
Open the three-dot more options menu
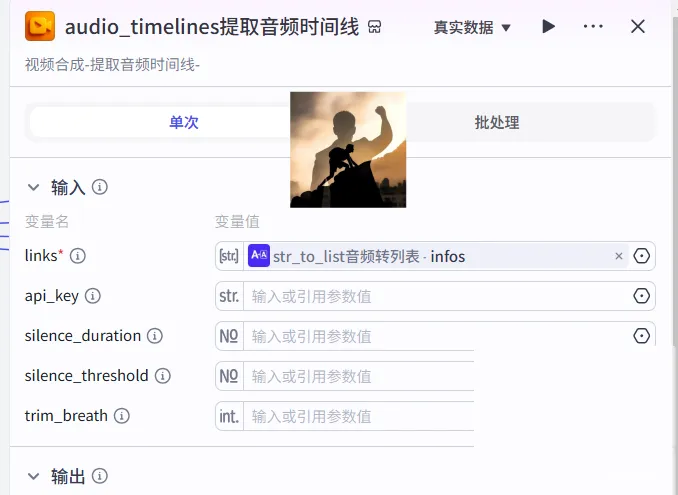pos(593,26)
